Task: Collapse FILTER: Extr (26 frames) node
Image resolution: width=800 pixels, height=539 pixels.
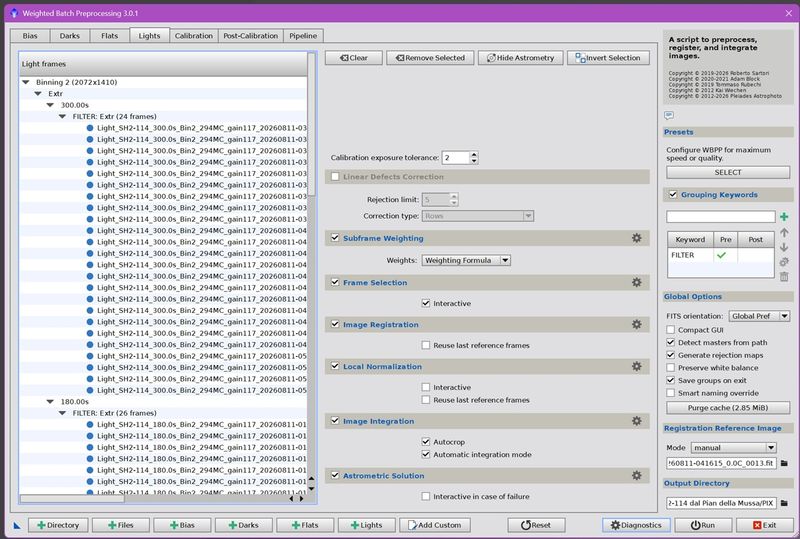Action: (x=62, y=413)
